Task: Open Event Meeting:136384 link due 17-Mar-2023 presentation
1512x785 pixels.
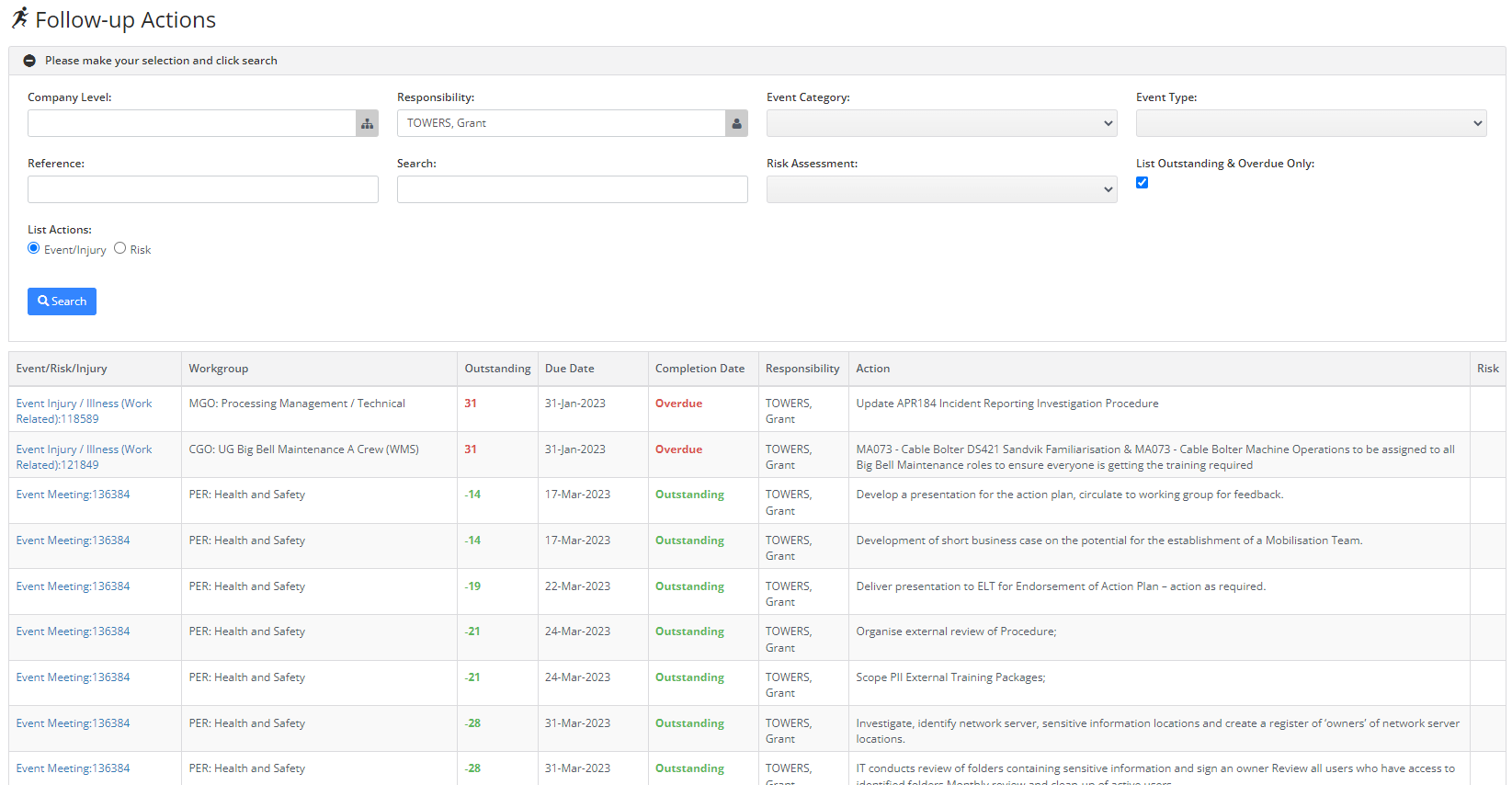Action: (x=73, y=495)
